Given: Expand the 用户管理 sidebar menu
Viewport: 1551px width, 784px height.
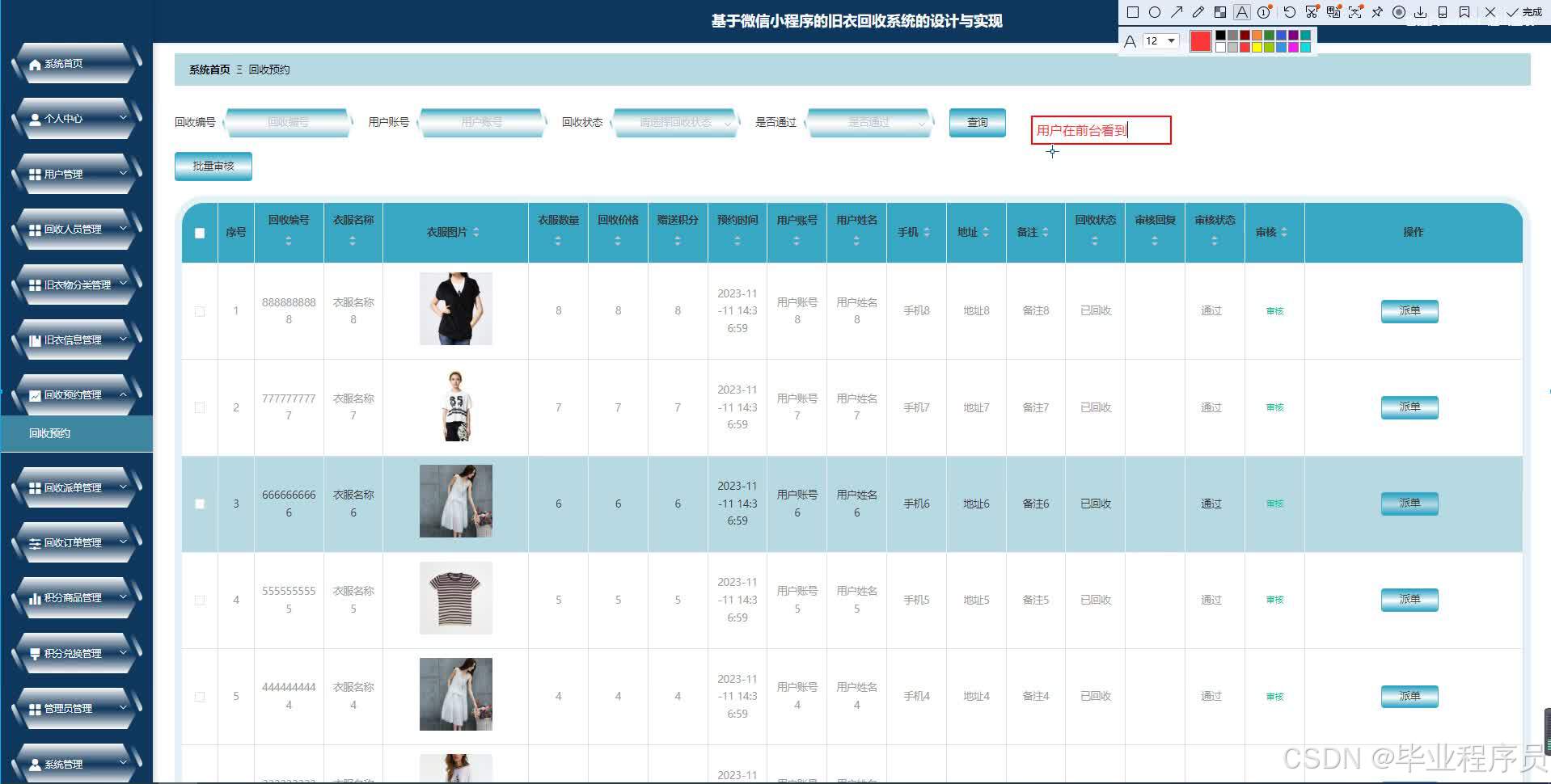Looking at the screenshot, I should tap(78, 174).
